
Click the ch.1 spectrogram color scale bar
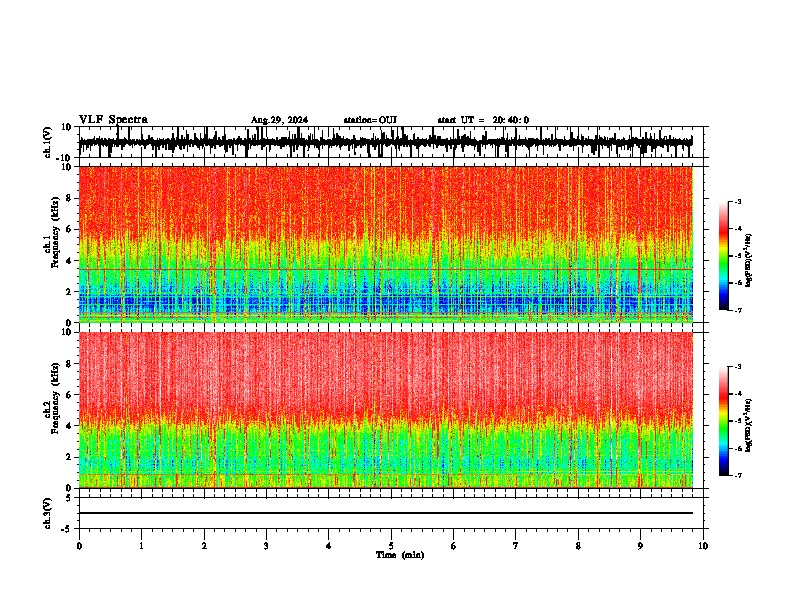[724, 256]
